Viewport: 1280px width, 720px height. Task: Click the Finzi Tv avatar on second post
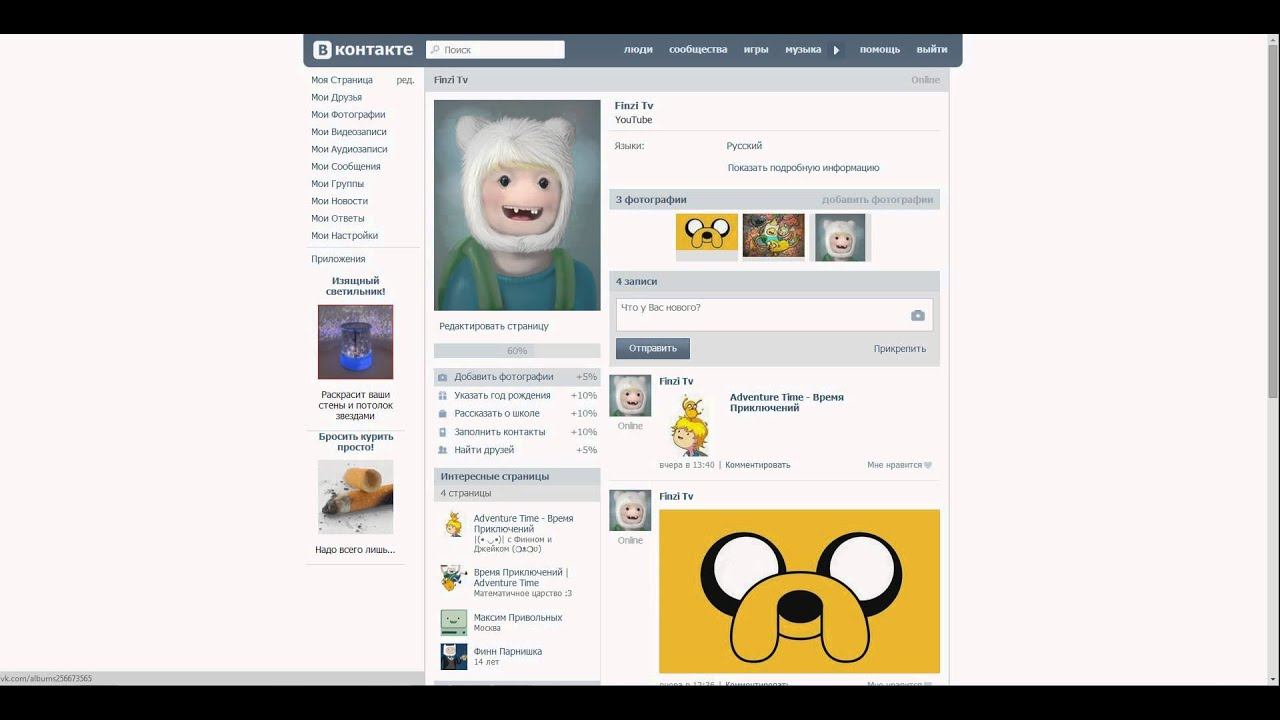[630, 510]
